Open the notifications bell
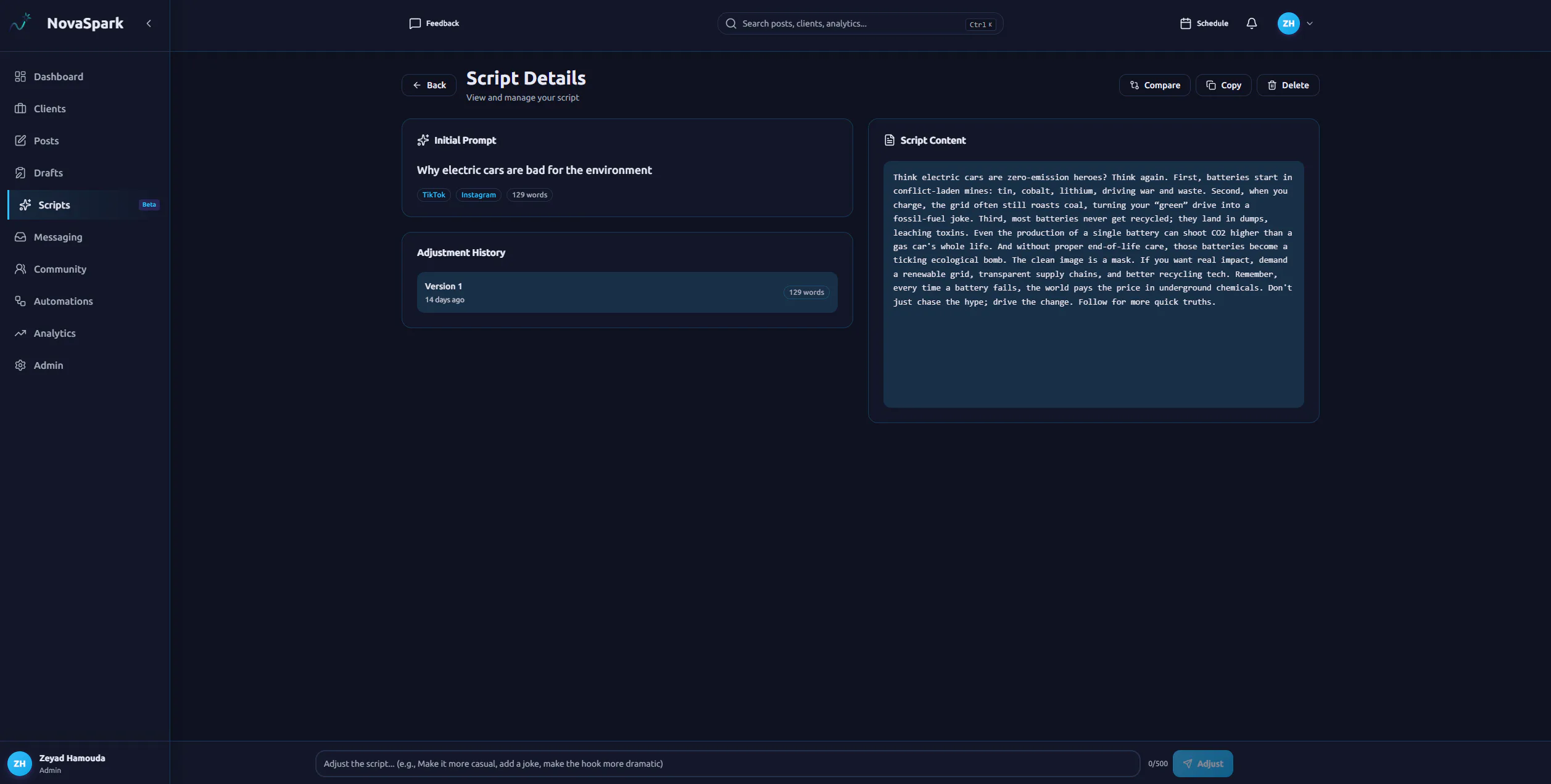The width and height of the screenshot is (1551, 784). (1251, 23)
